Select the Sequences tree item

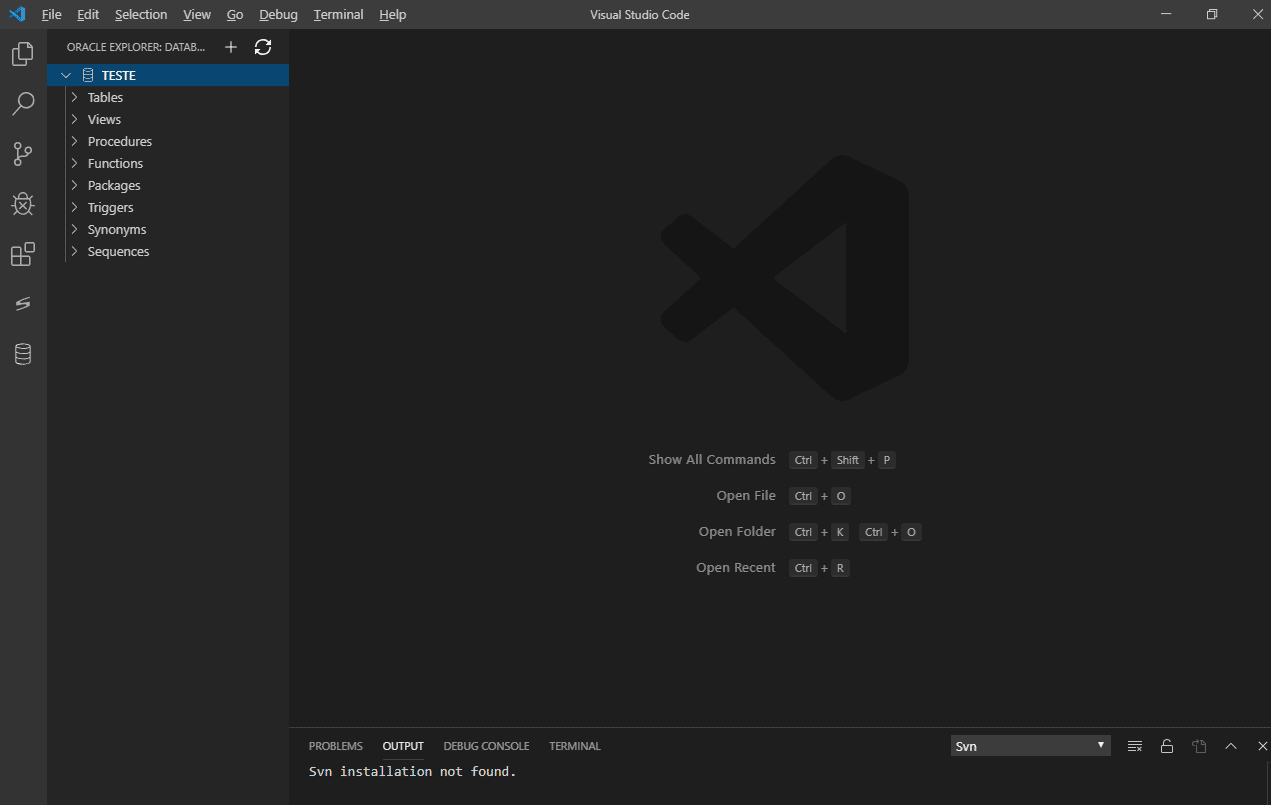click(119, 251)
